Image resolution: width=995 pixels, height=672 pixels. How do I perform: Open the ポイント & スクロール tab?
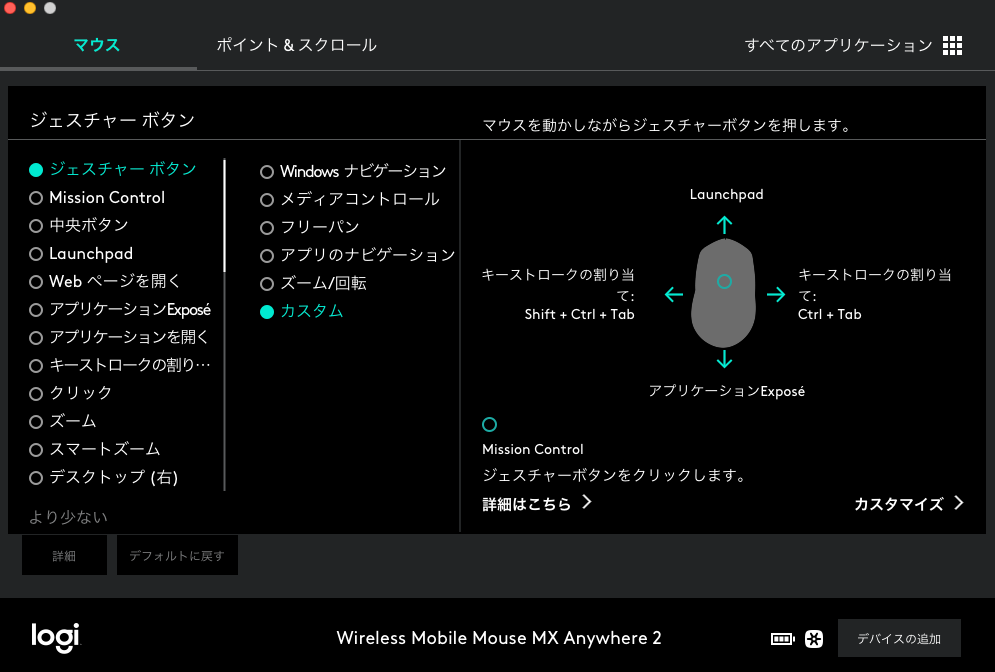[x=296, y=45]
